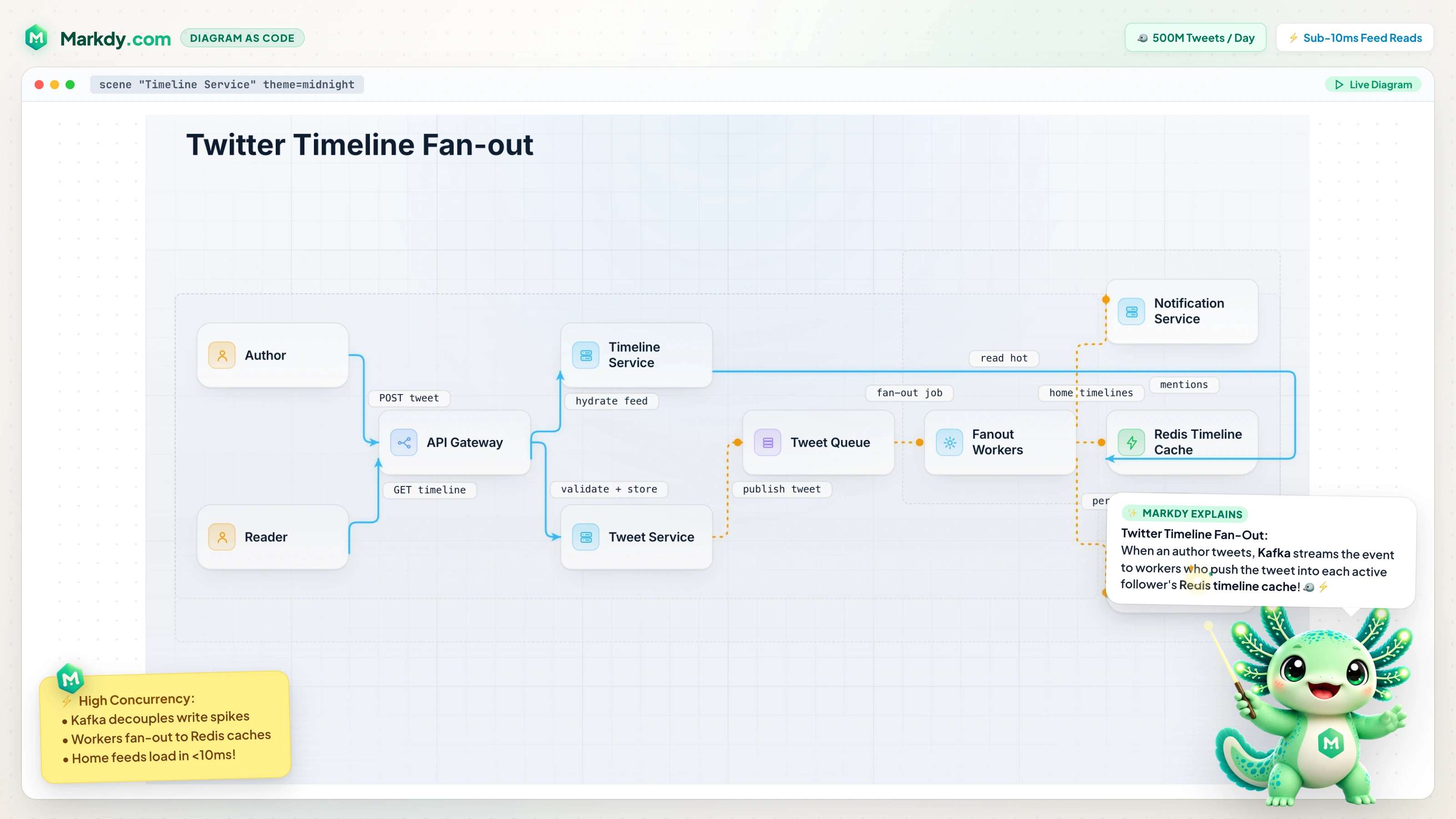The width and height of the screenshot is (1456, 819).
Task: Click the lightning icon in Sub-10ms badge
Action: [1294, 38]
